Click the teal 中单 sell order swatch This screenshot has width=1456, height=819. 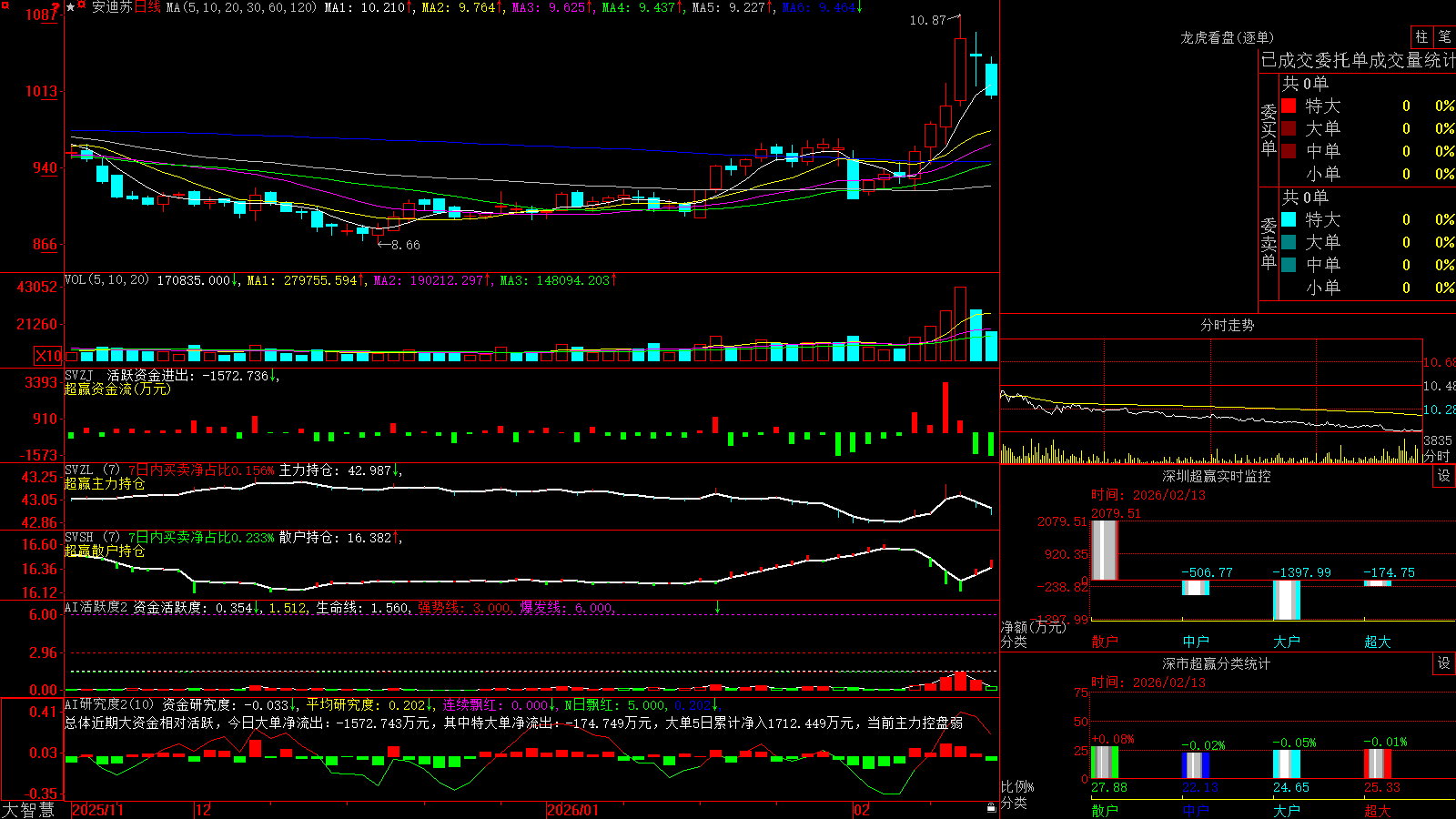pos(1289,265)
